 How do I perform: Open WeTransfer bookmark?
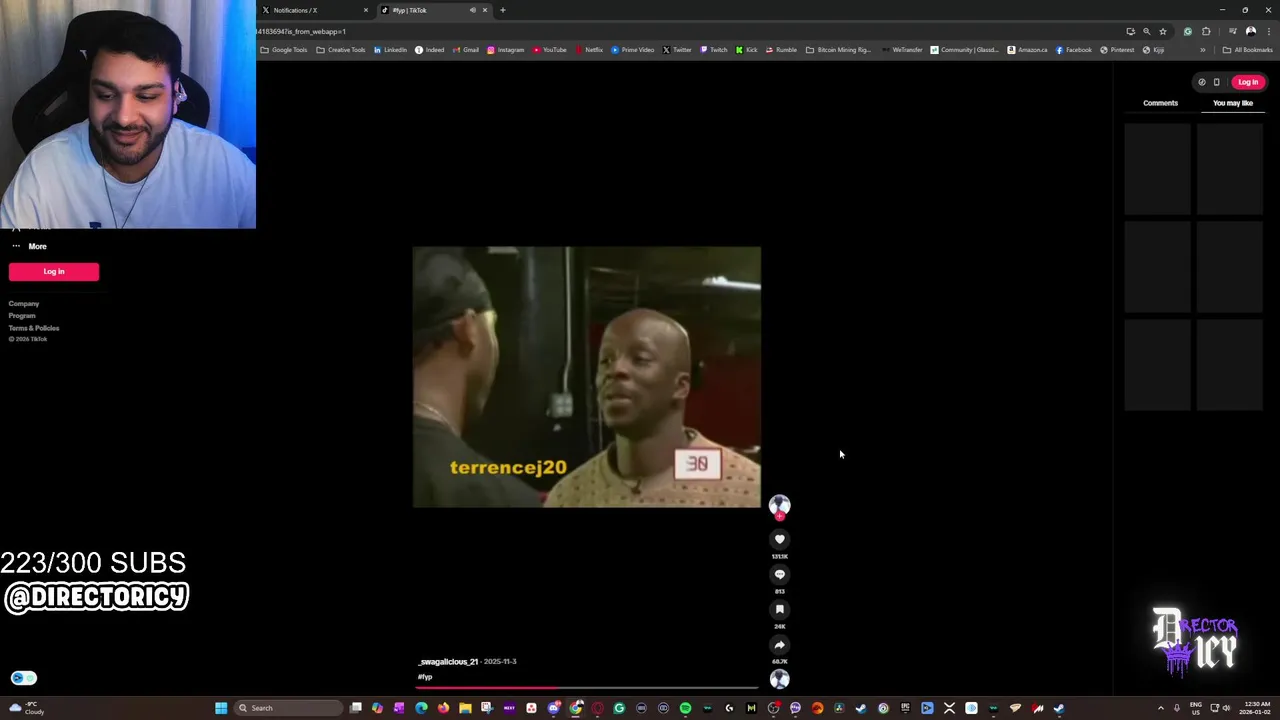point(901,50)
